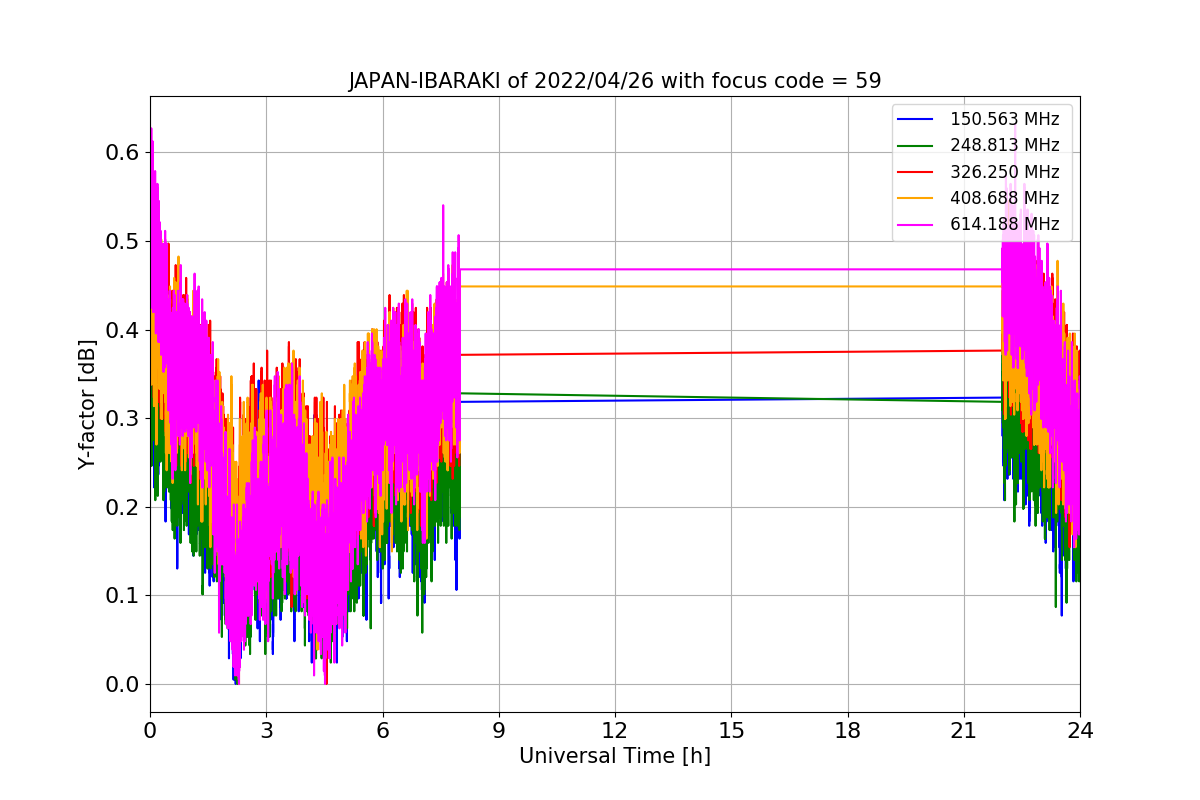Click x-axis tick label 15
The height and width of the screenshot is (800, 1200).
click(x=731, y=730)
